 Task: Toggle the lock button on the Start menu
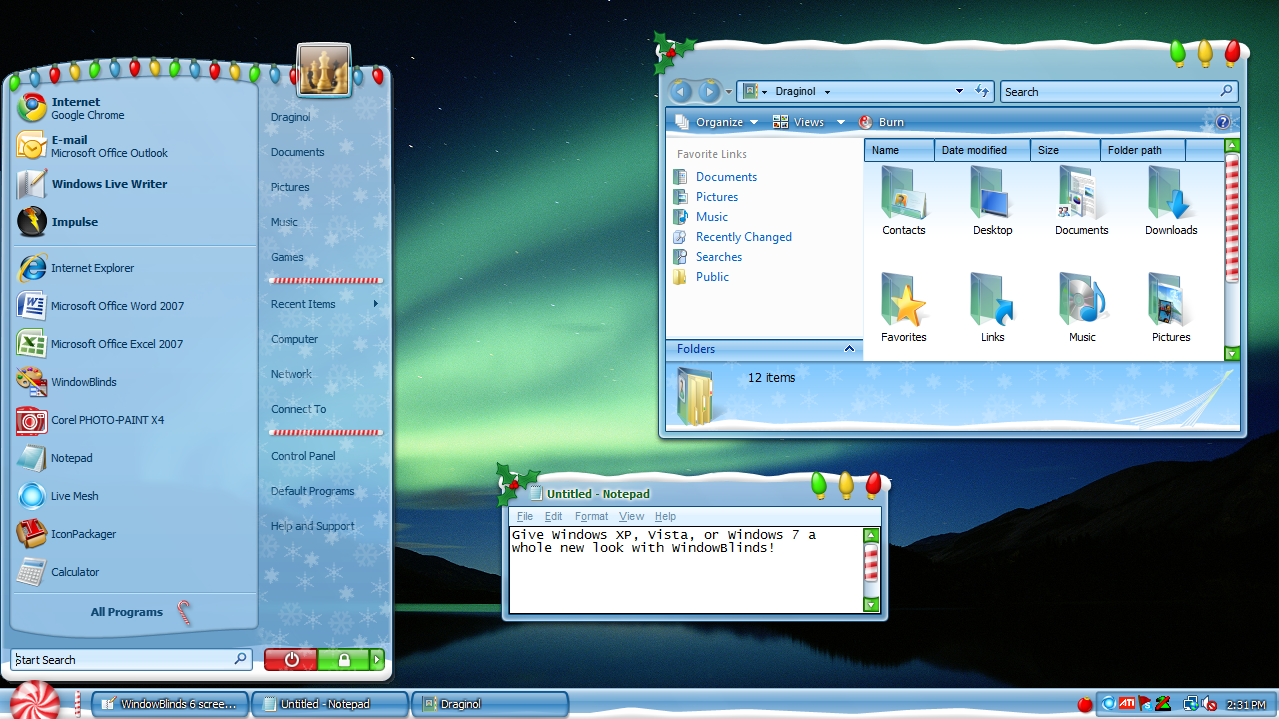click(x=345, y=659)
